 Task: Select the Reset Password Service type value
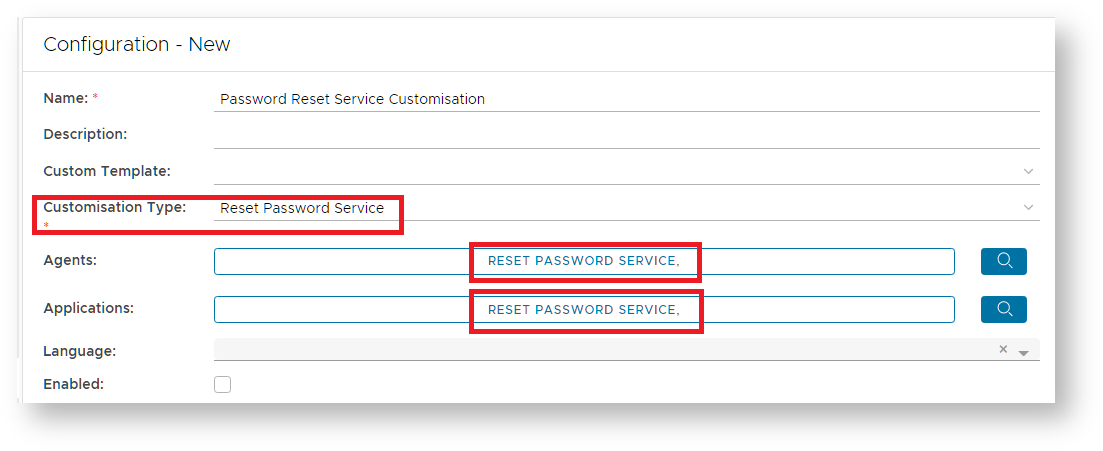pyautogui.click(x=302, y=208)
